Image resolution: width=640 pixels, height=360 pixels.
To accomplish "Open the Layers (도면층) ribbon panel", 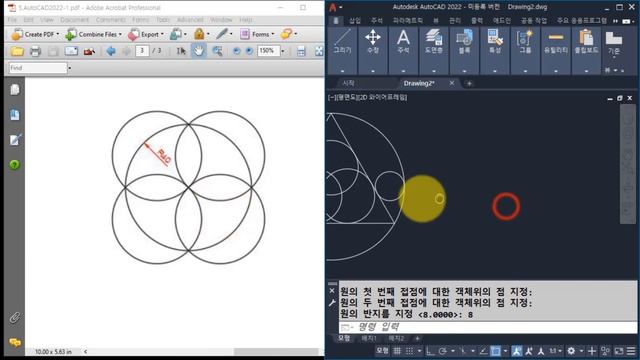I will 434,50.
